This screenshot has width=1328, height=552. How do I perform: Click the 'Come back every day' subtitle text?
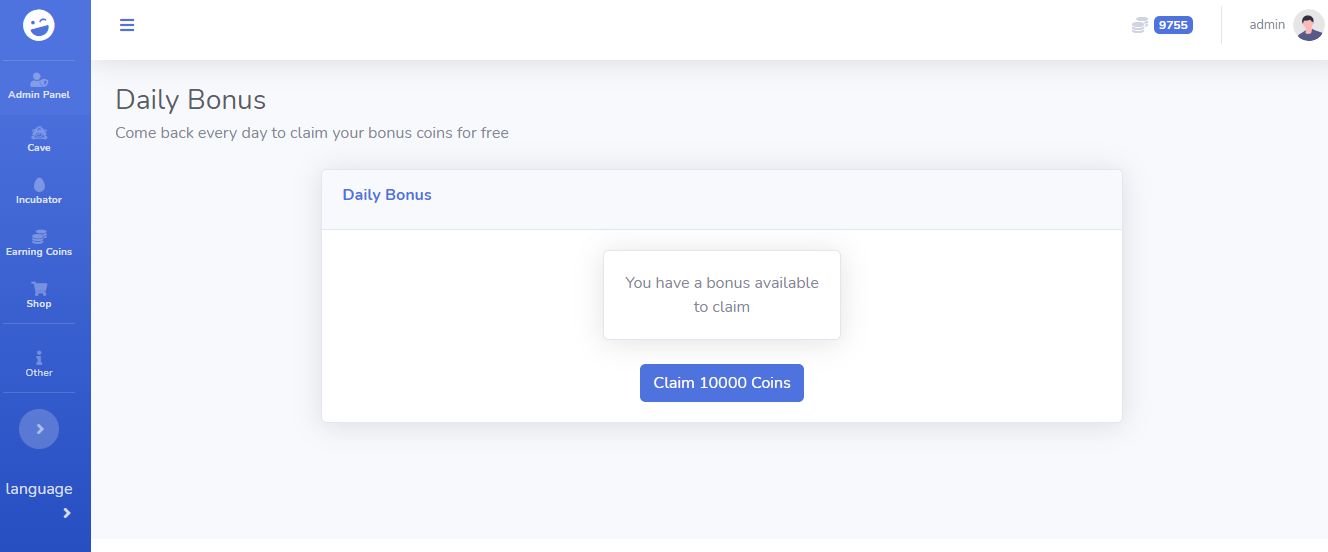[x=312, y=133]
